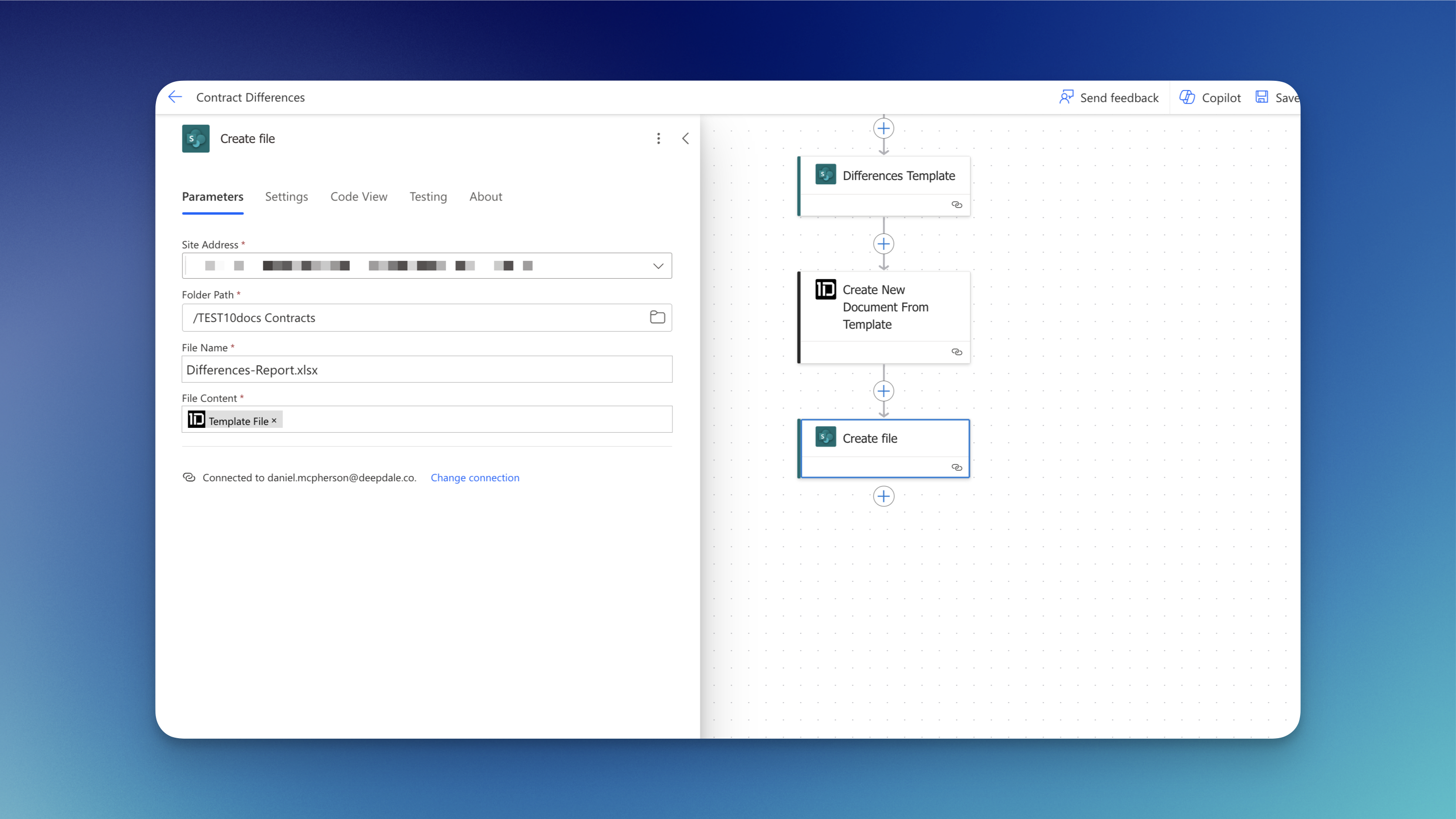Screen dimensions: 1456x819
Task: Open the three-dot menu for Create file
Action: pos(658,139)
